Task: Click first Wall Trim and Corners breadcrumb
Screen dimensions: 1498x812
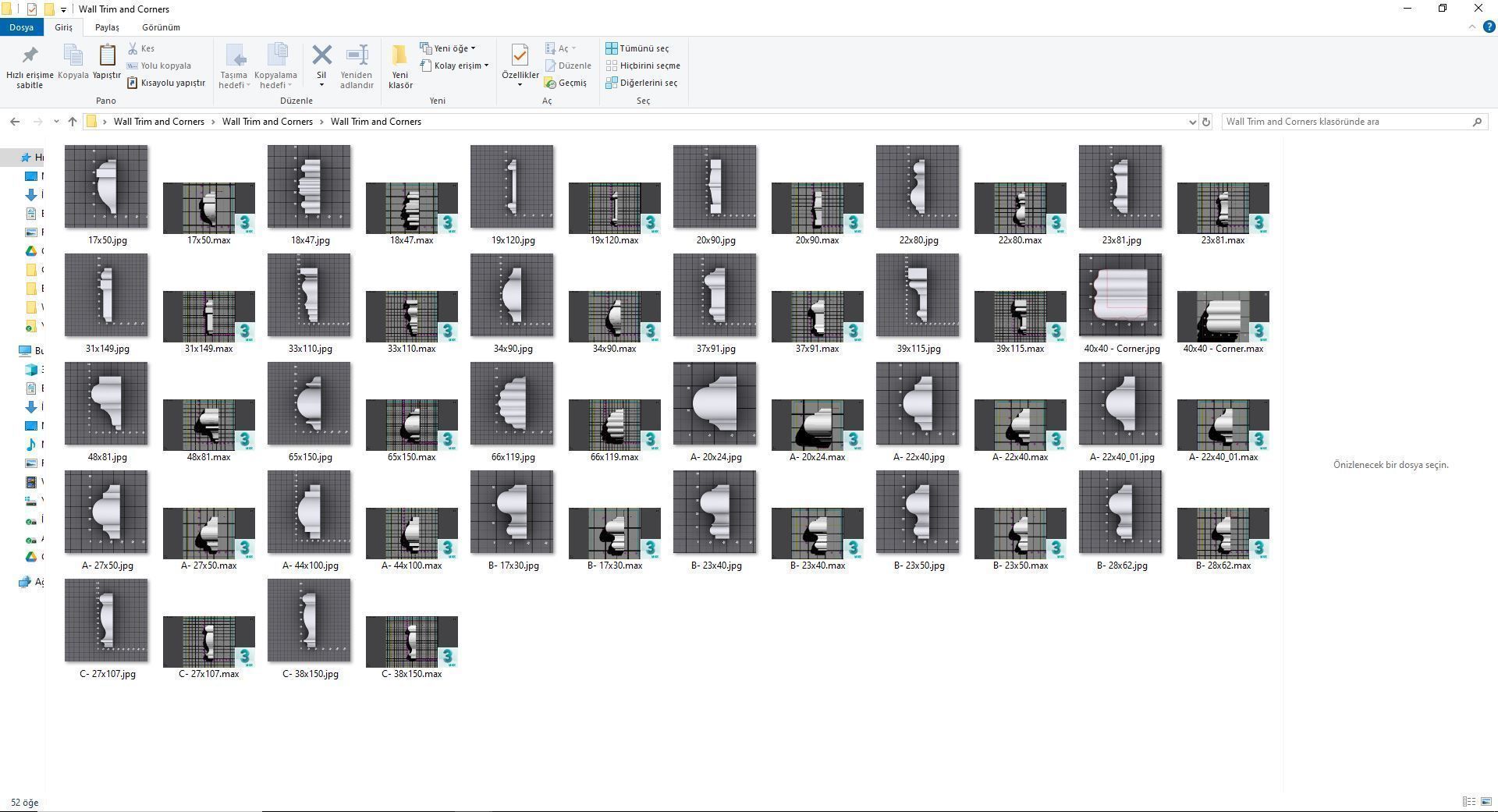Action: tap(159, 122)
